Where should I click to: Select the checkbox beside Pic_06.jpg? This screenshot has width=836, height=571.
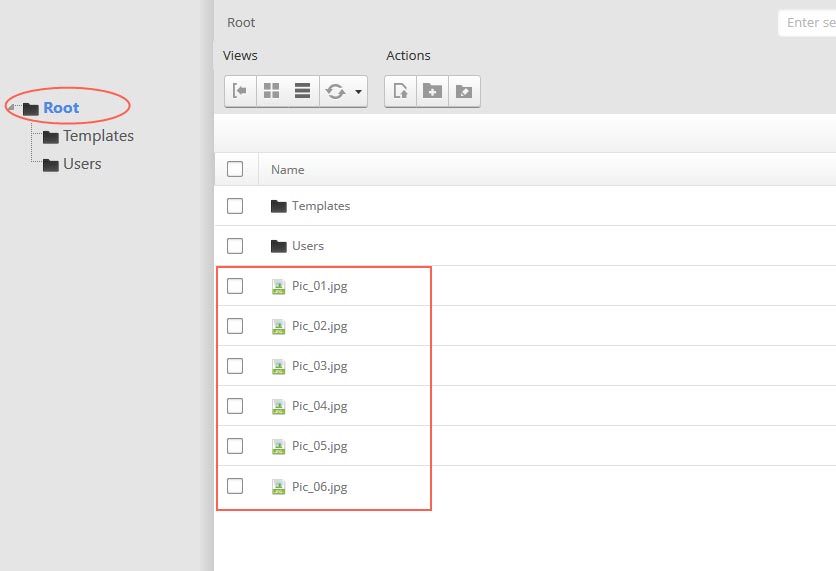click(235, 486)
